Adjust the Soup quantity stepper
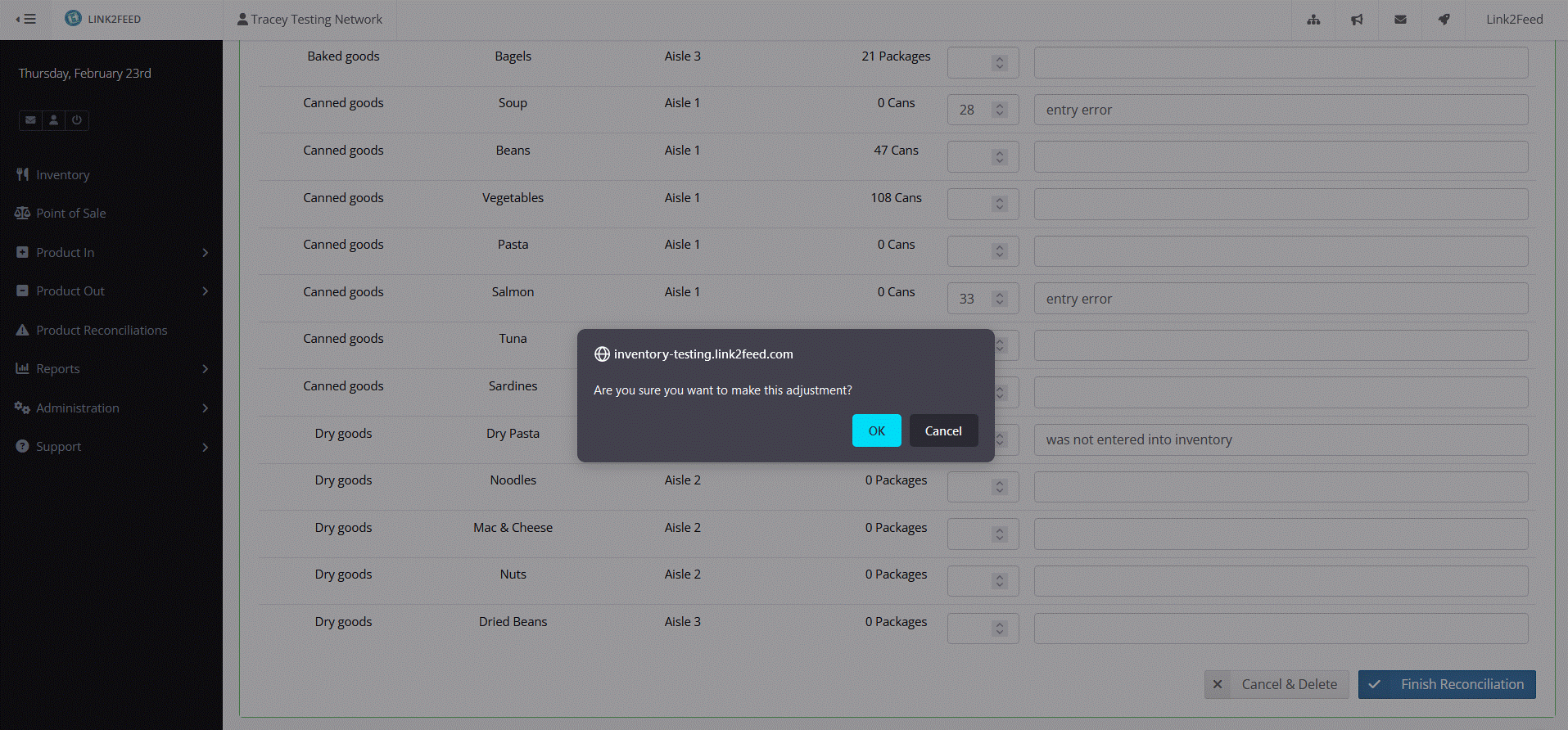 [999, 110]
